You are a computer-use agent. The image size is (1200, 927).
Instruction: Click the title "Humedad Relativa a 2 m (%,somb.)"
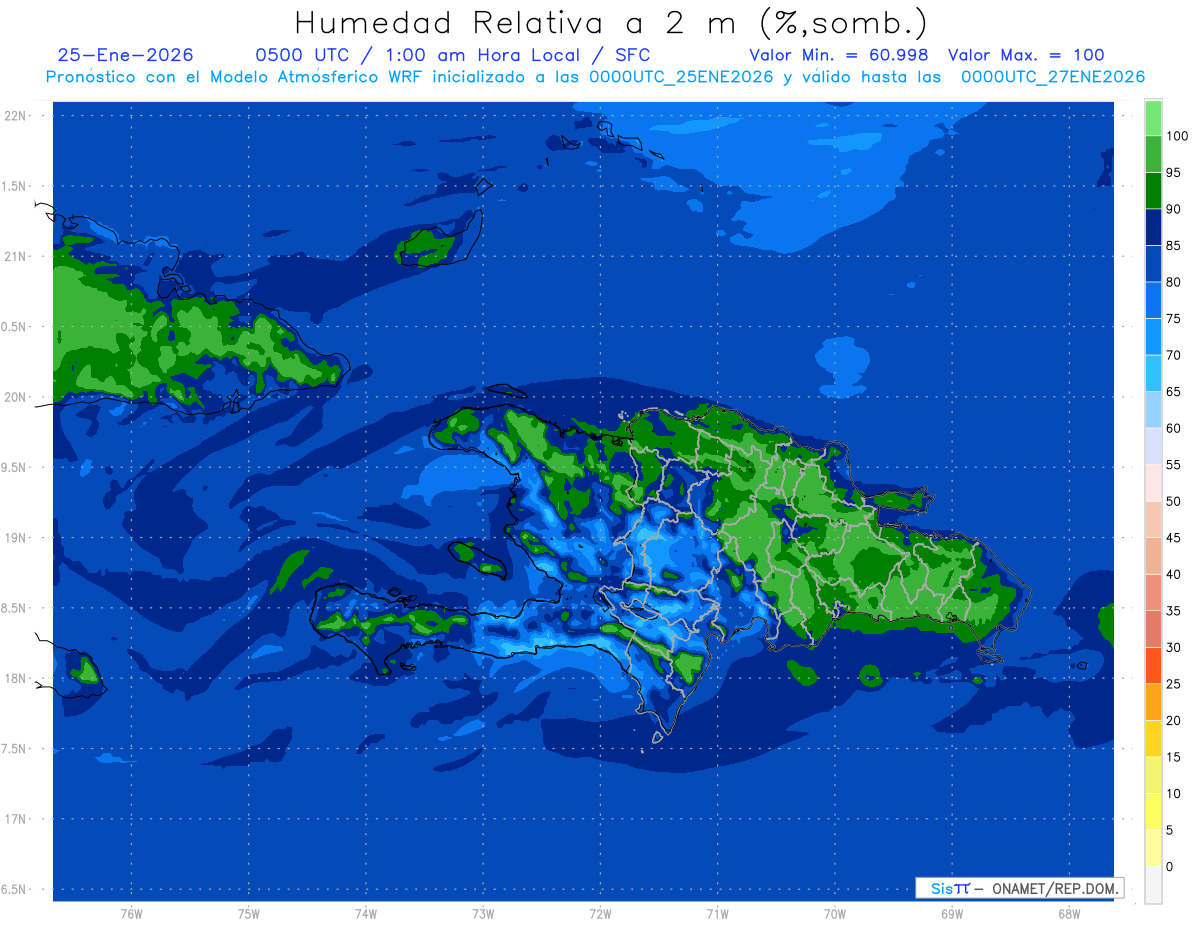(611, 22)
